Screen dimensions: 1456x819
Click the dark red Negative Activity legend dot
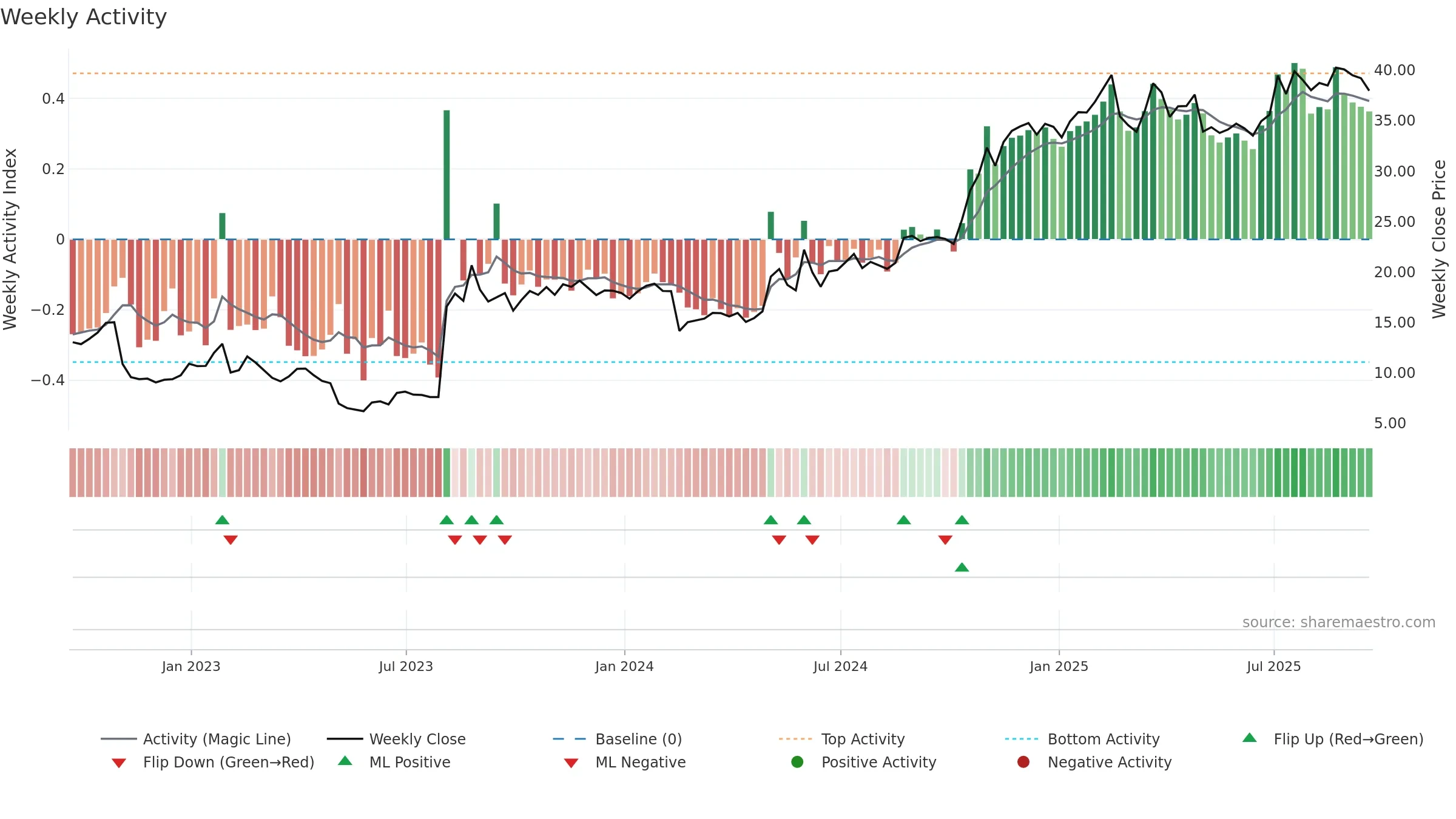click(x=1023, y=762)
